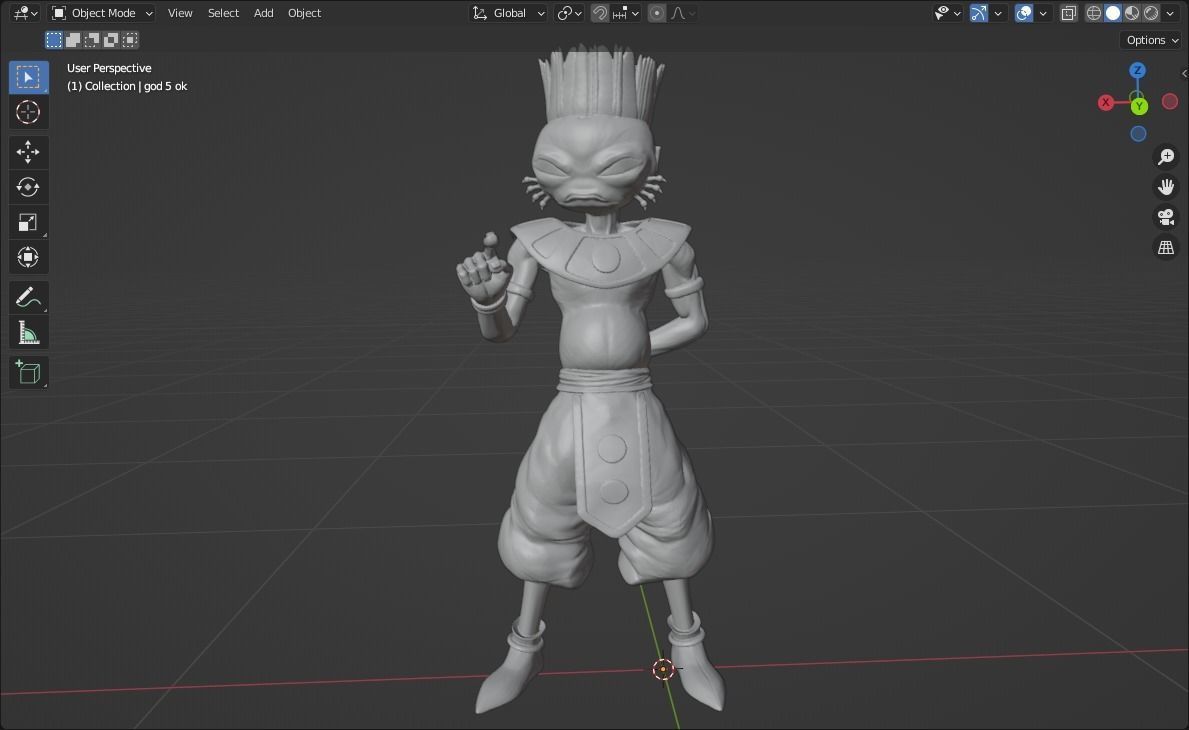Screen dimensions: 1189x730
Task: Open object types visibility dropdown
Action: [947, 13]
